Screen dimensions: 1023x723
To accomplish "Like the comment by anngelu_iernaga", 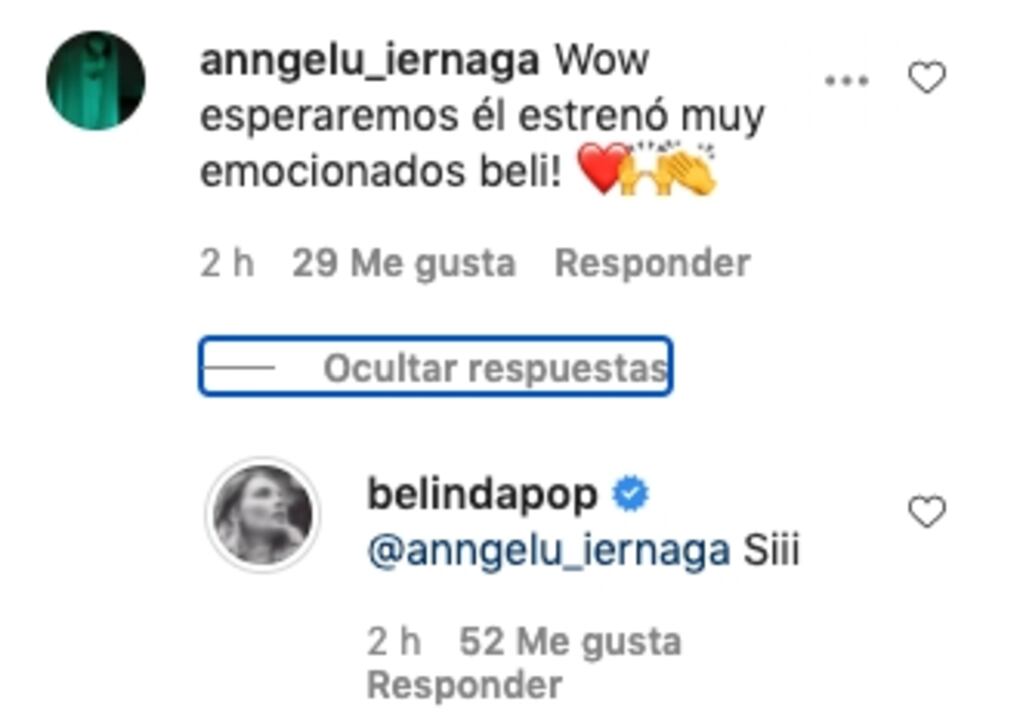I will point(927,78).
